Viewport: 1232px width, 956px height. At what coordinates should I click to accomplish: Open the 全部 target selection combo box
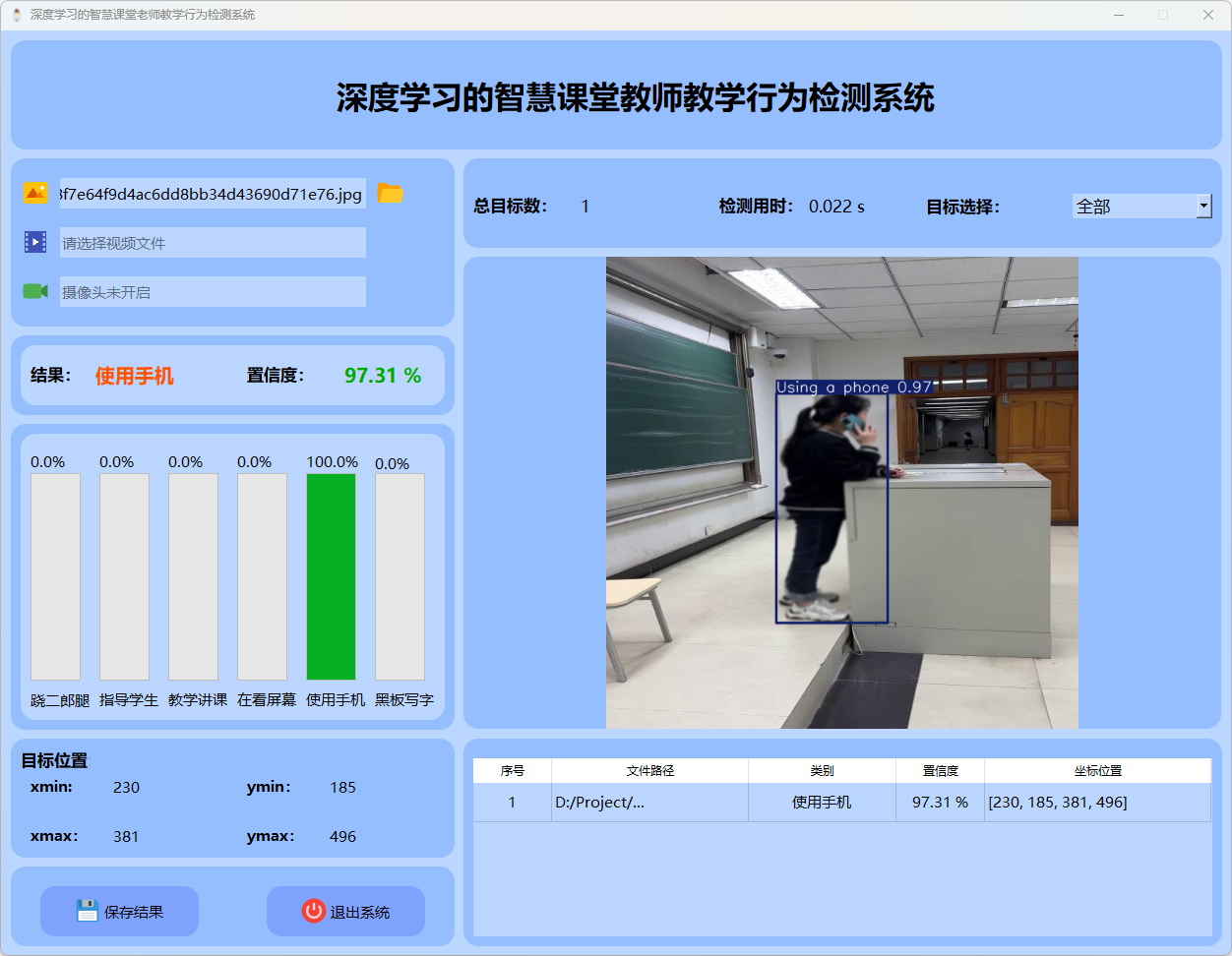coord(1134,206)
